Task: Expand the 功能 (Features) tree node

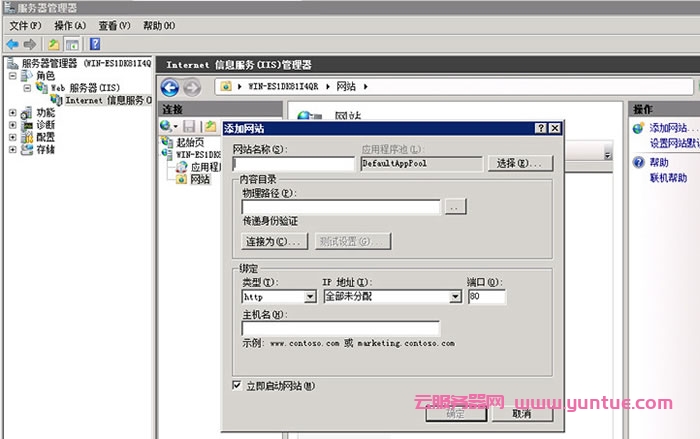Action: click(x=12, y=113)
